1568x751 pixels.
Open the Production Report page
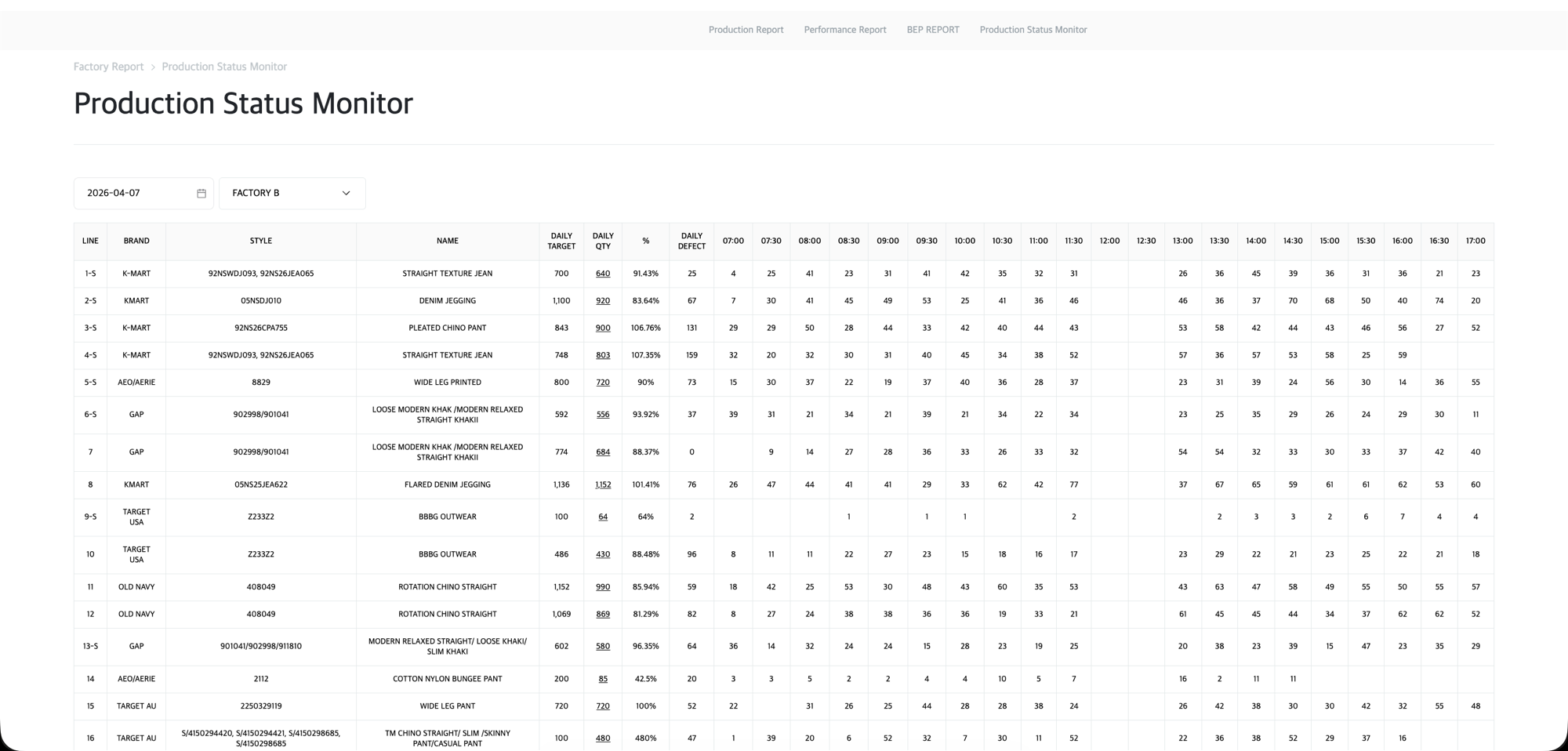point(746,30)
